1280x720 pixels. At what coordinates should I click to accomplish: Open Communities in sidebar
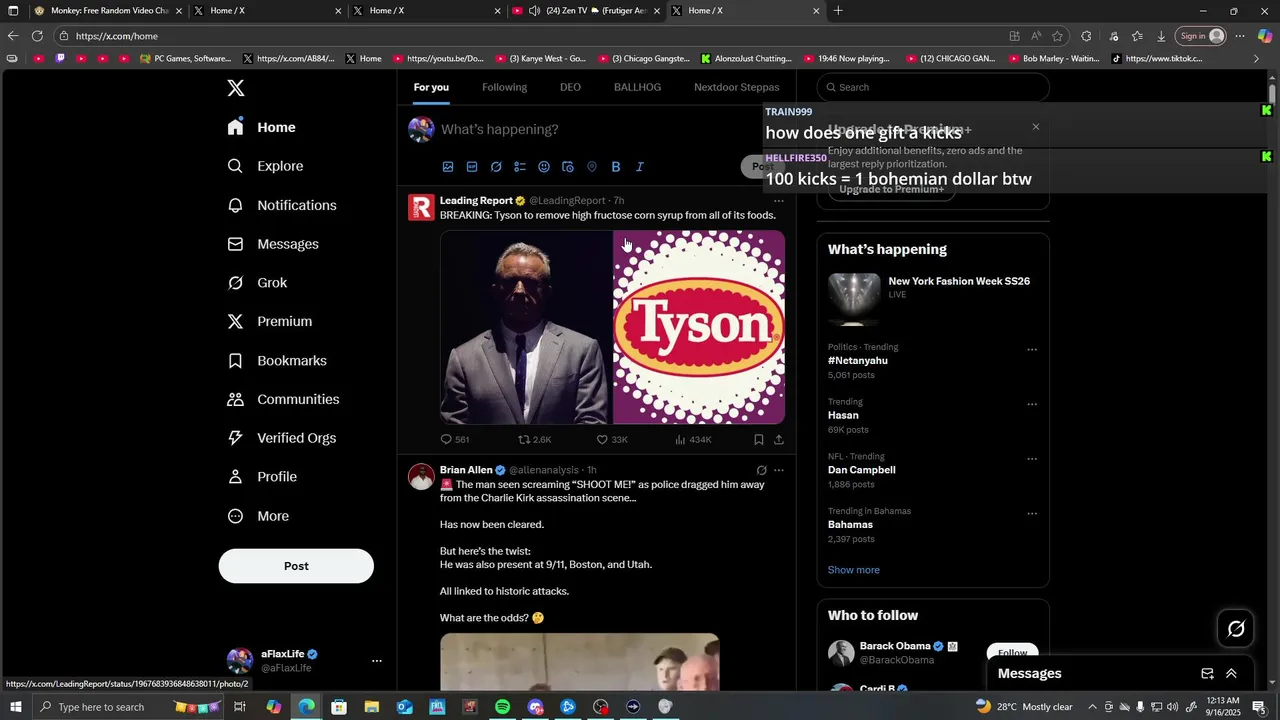pyautogui.click(x=283, y=399)
